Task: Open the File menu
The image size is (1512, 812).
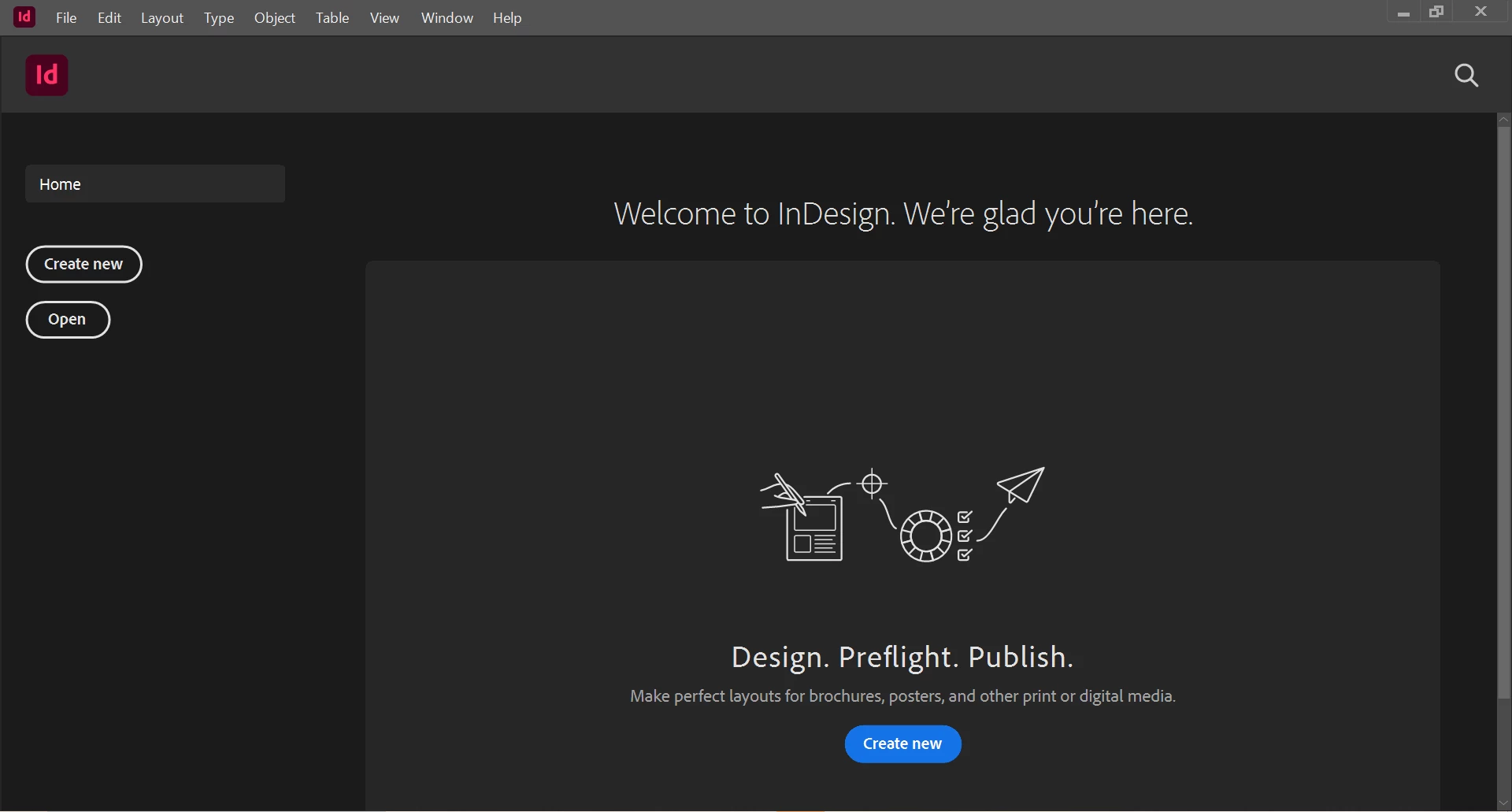Action: (x=66, y=18)
